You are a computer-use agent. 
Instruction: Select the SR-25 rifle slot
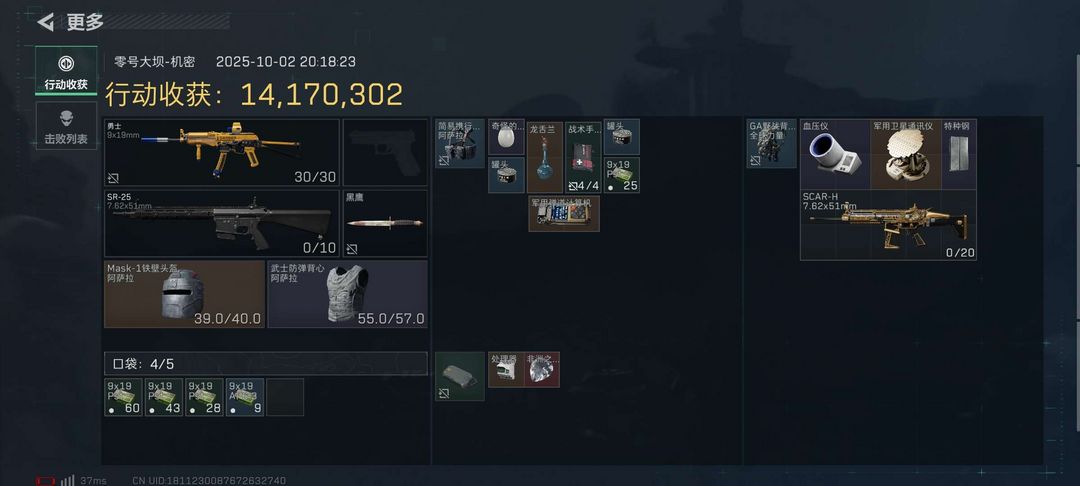pos(222,223)
